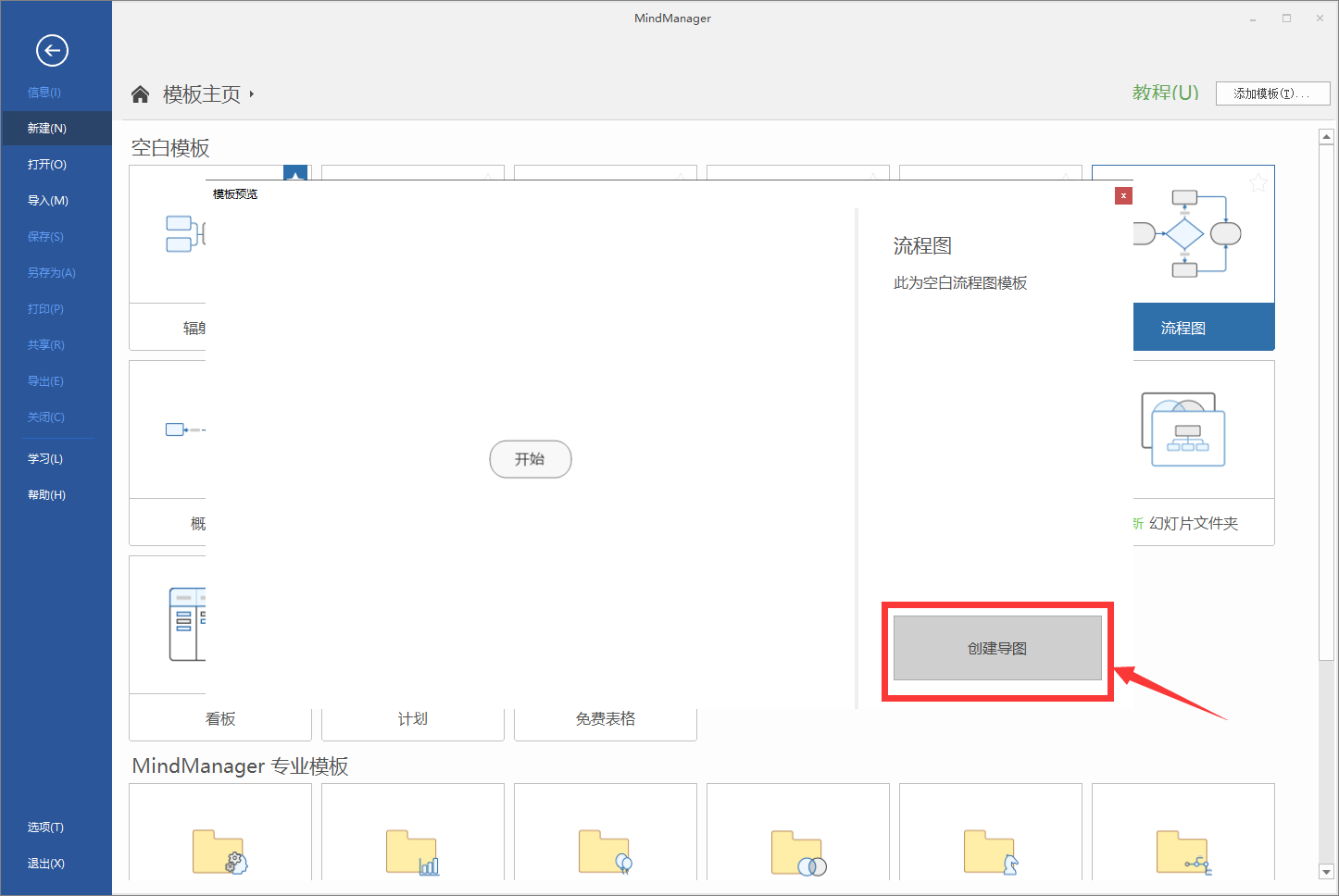
Task: Toggle the blue favorite star on first template
Action: pos(294,174)
